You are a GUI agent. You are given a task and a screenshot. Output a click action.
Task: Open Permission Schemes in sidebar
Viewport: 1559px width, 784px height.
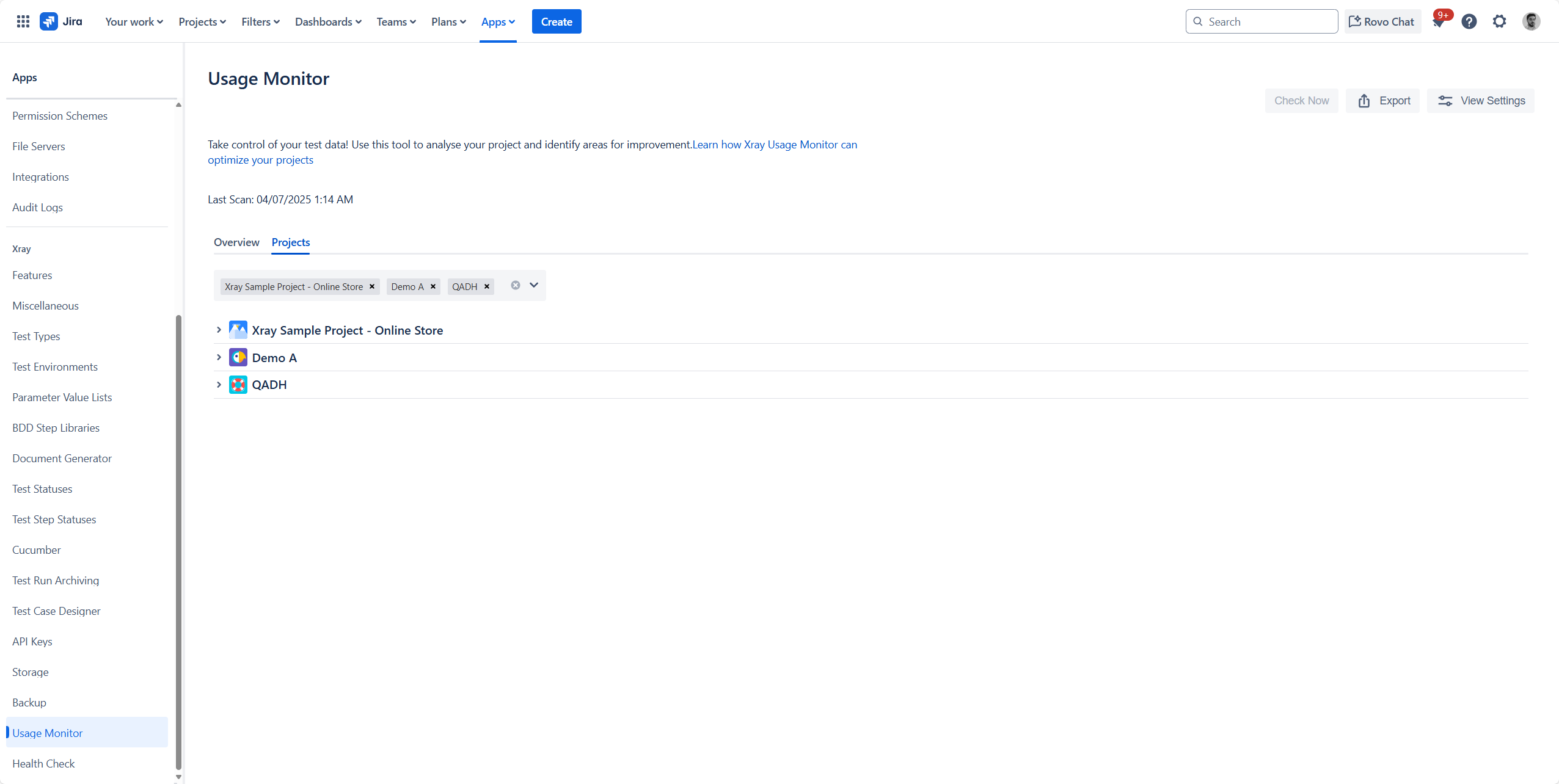pyautogui.click(x=60, y=116)
